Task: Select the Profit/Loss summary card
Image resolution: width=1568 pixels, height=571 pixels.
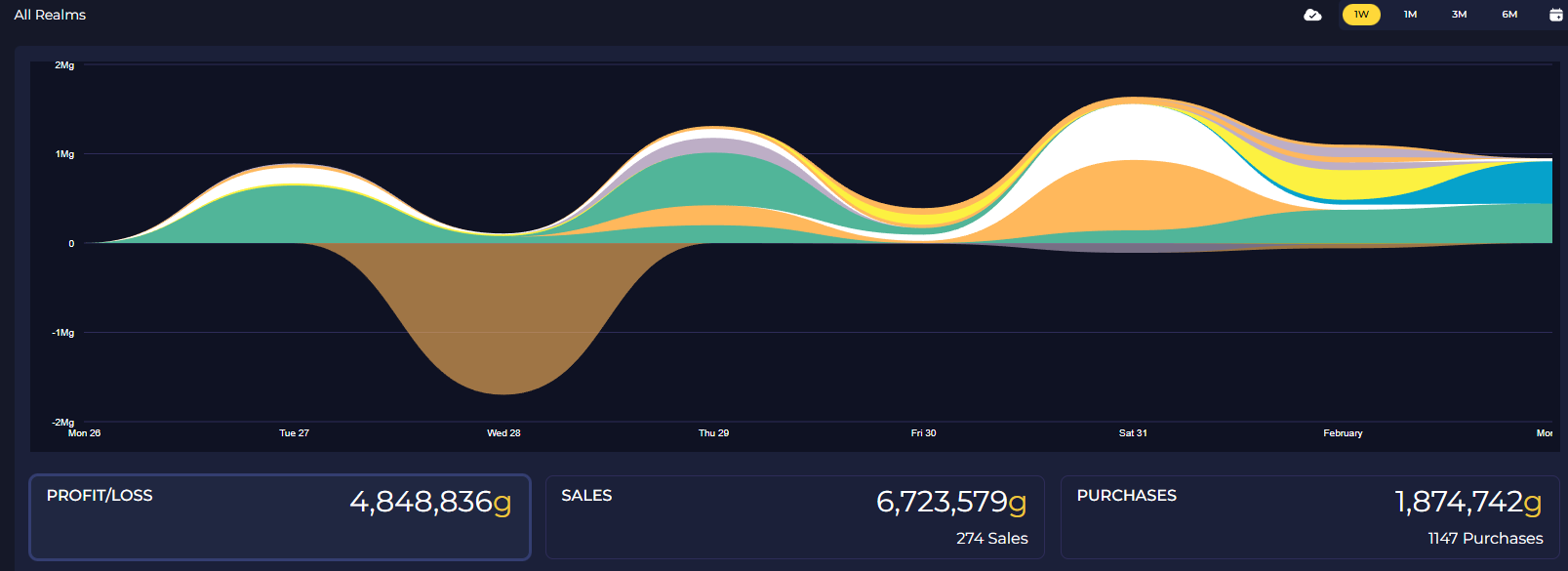Action: click(x=280, y=517)
